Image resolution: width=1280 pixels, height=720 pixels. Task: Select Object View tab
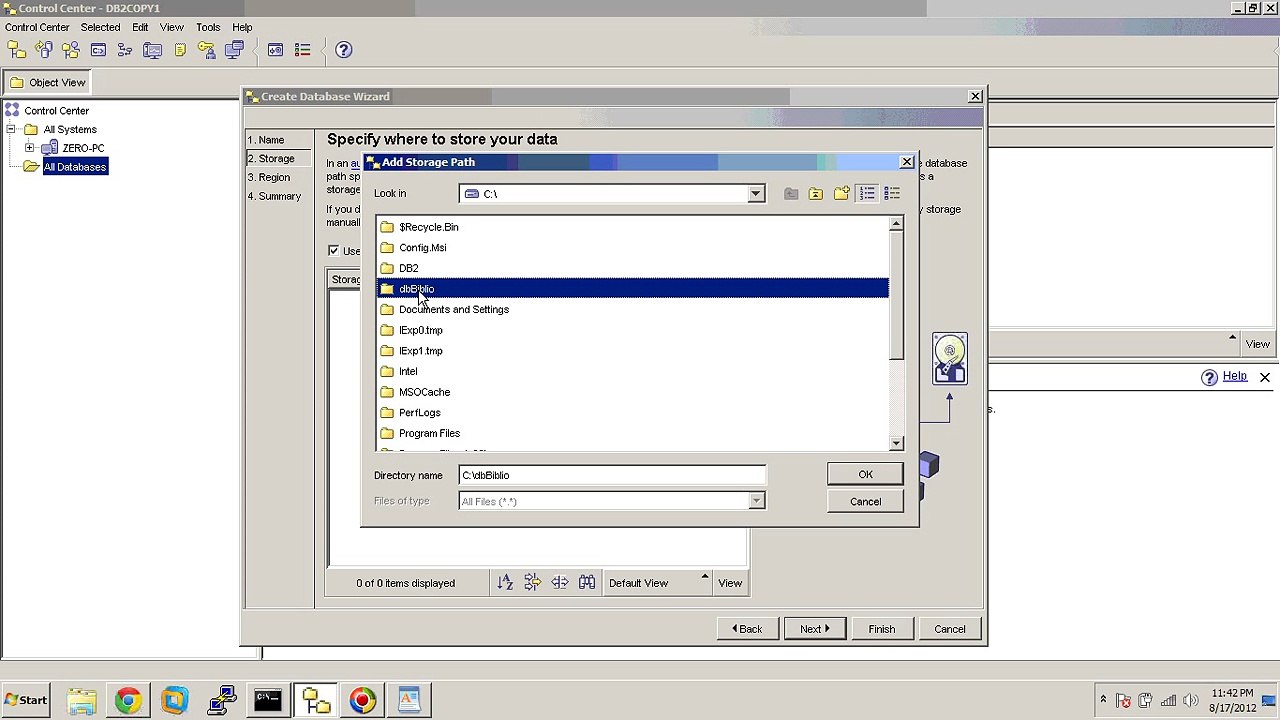point(48,82)
